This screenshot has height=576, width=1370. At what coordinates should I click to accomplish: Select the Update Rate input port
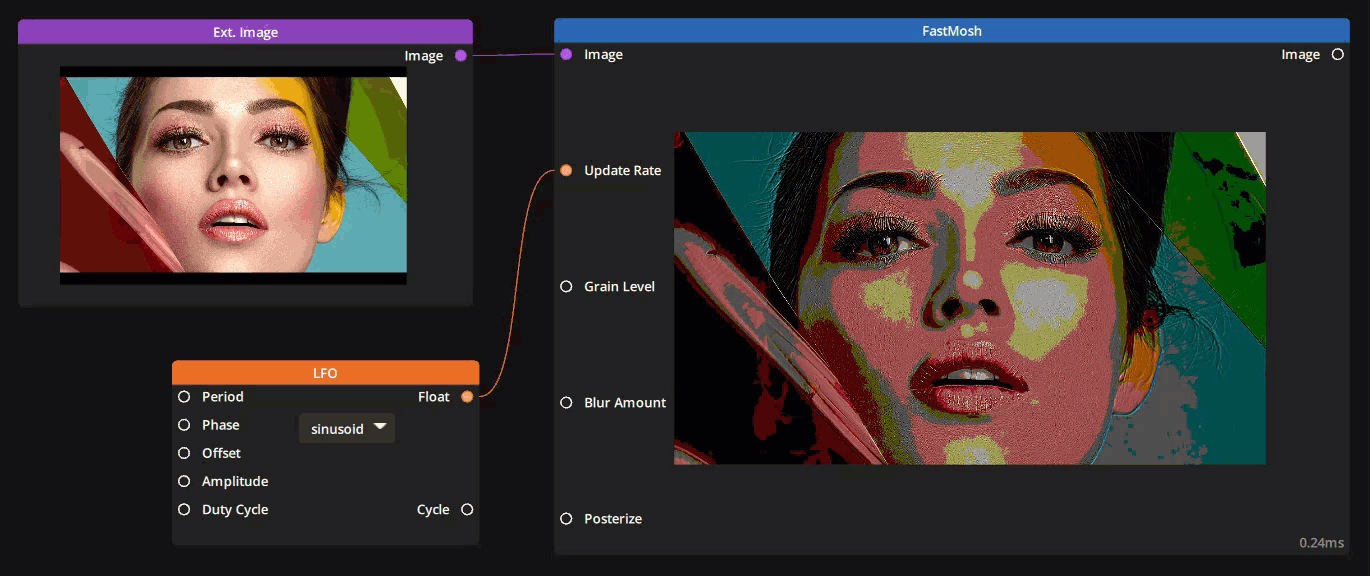coord(566,171)
